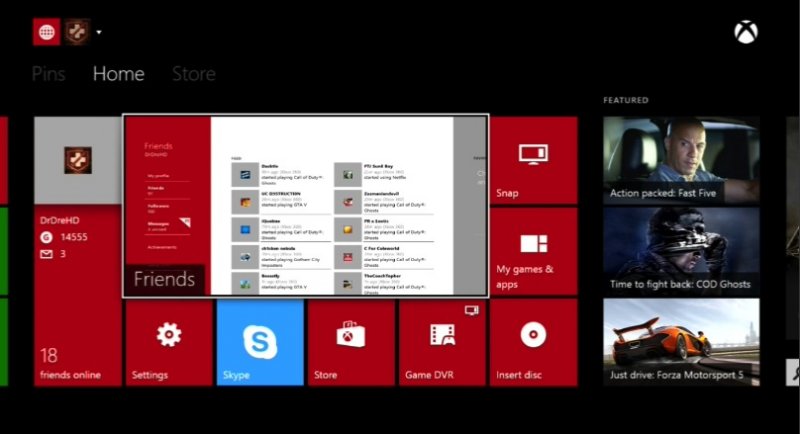Select the Home tab
Viewport: 800px width, 434px height.
click(118, 74)
